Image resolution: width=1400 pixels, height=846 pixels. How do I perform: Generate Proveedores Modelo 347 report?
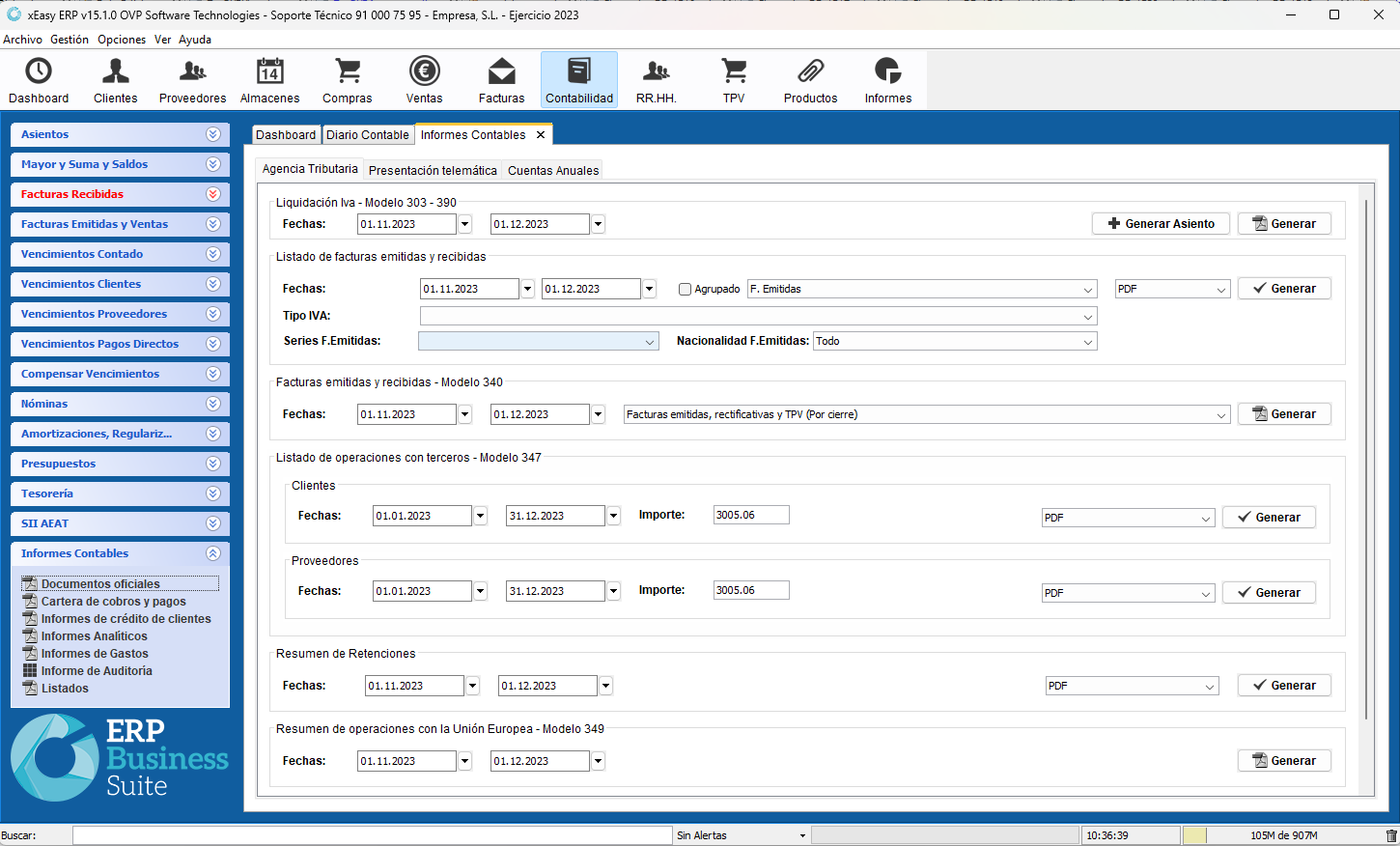(1269, 592)
